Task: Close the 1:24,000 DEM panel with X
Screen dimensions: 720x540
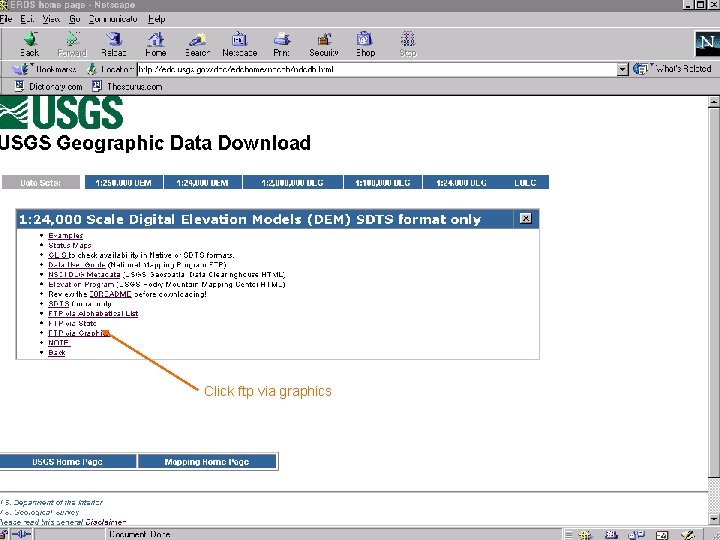Action: [525, 219]
